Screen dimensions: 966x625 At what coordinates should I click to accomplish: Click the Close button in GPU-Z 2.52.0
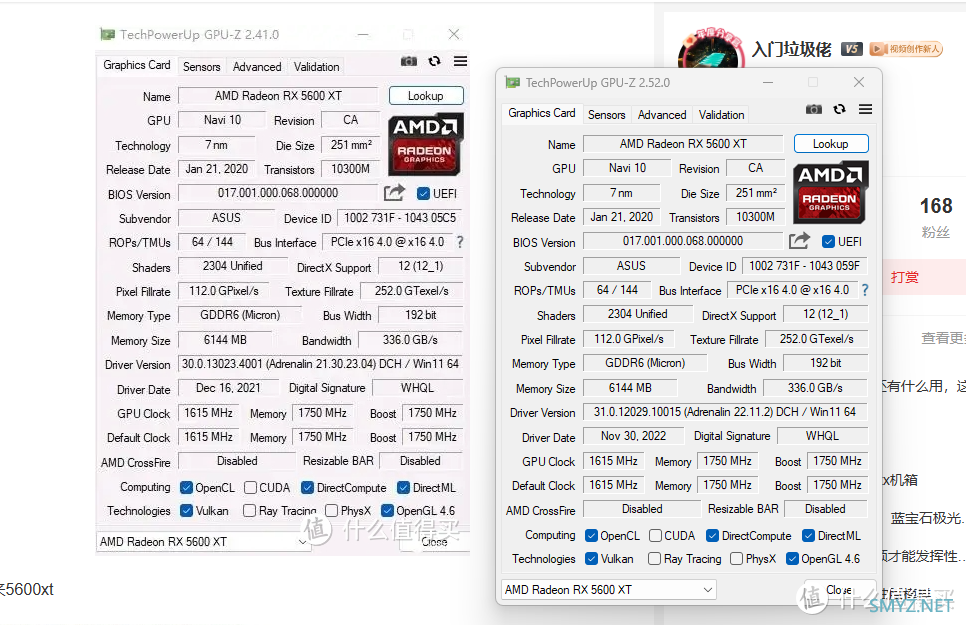(839, 590)
